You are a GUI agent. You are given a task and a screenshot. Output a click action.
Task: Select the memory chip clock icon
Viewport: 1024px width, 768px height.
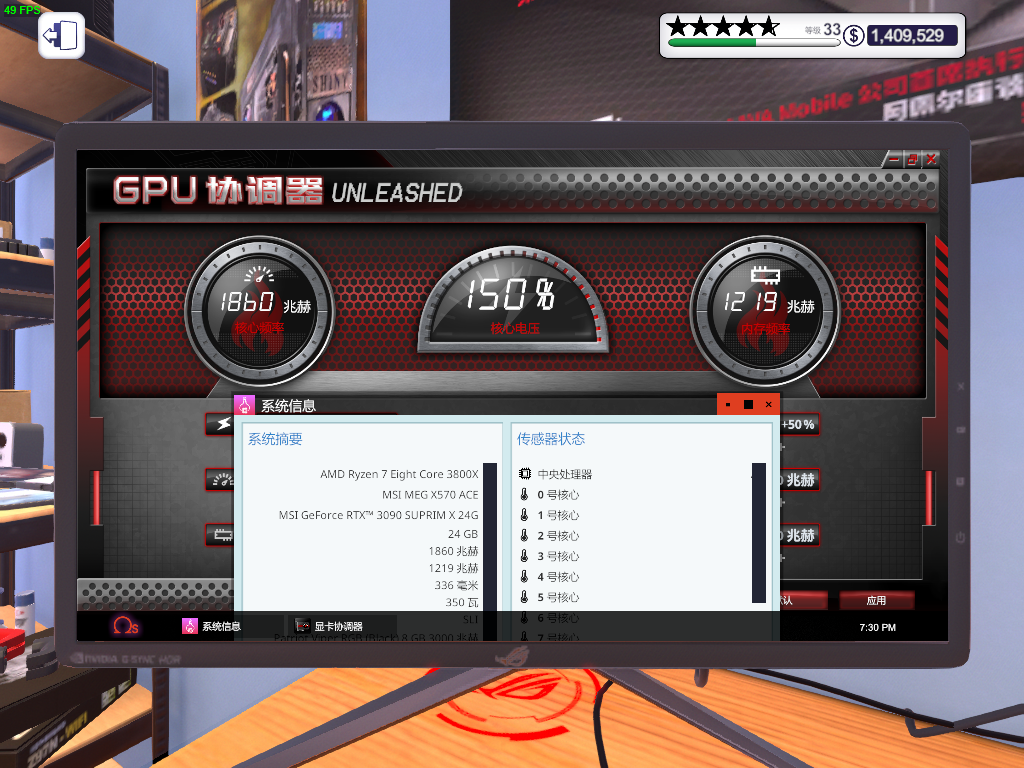222,536
